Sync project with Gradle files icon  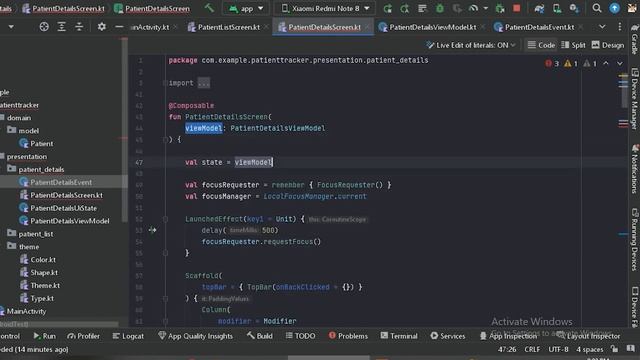click(539, 8)
